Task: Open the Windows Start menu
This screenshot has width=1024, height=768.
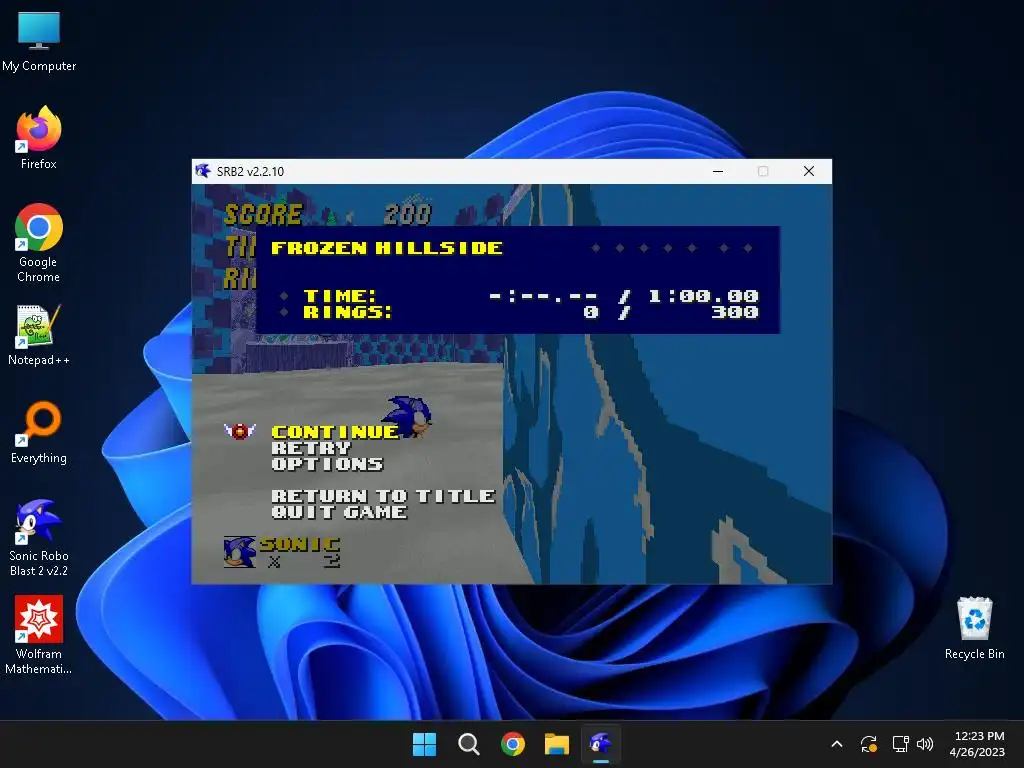Action: coord(424,744)
